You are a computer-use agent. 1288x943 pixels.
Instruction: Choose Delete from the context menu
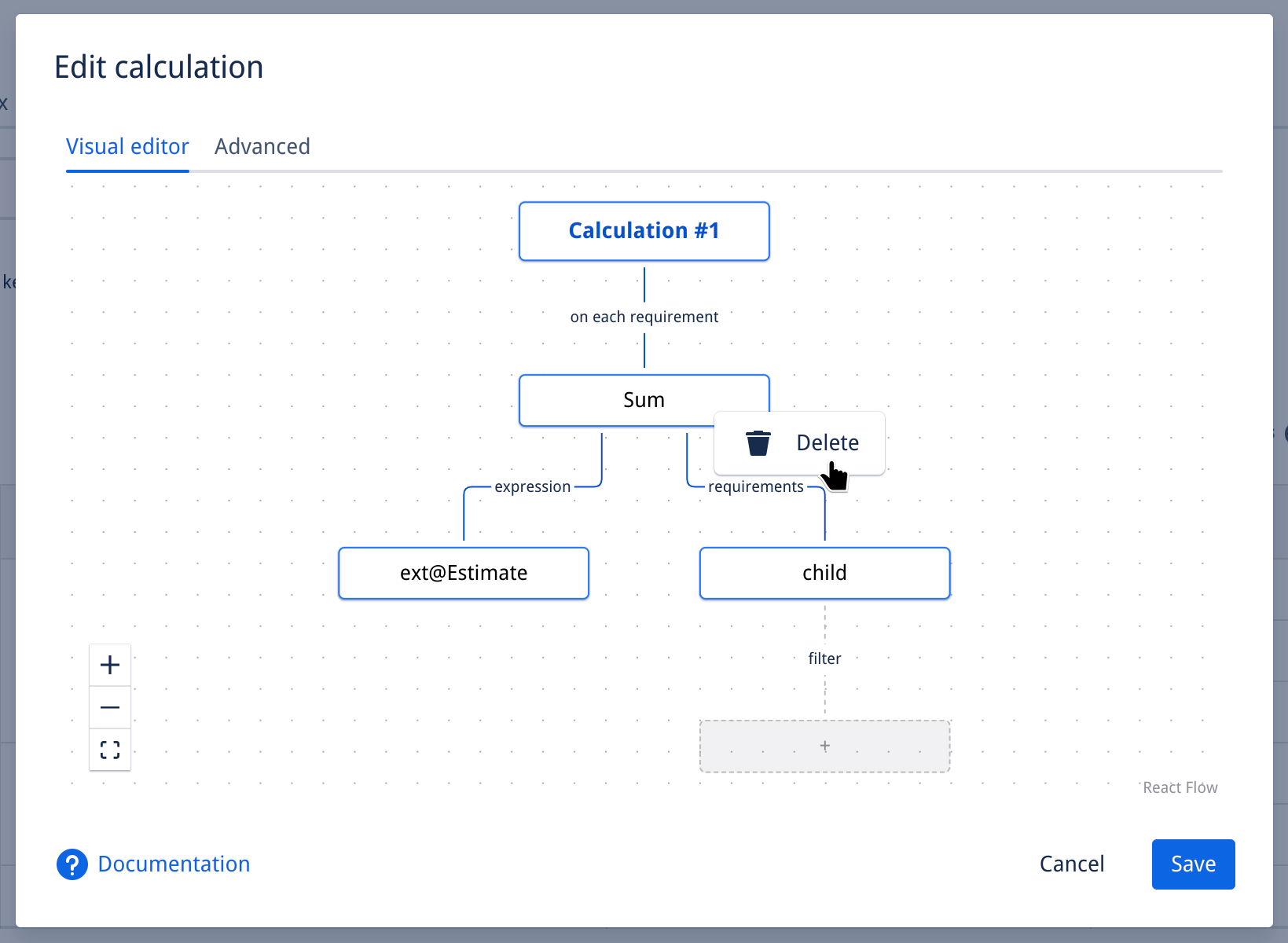coord(827,443)
